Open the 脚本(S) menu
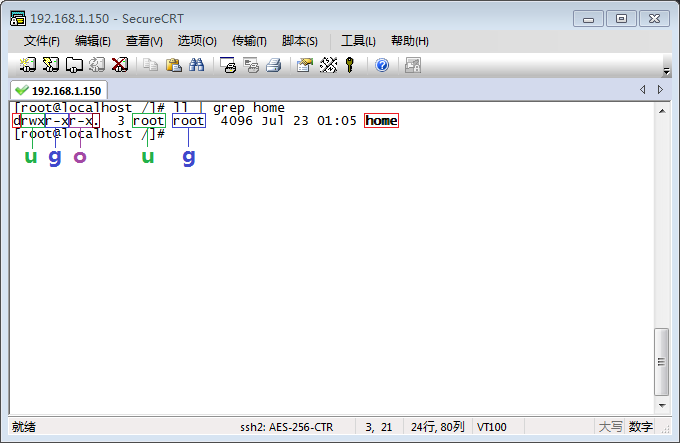This screenshot has width=680, height=443. click(300, 41)
